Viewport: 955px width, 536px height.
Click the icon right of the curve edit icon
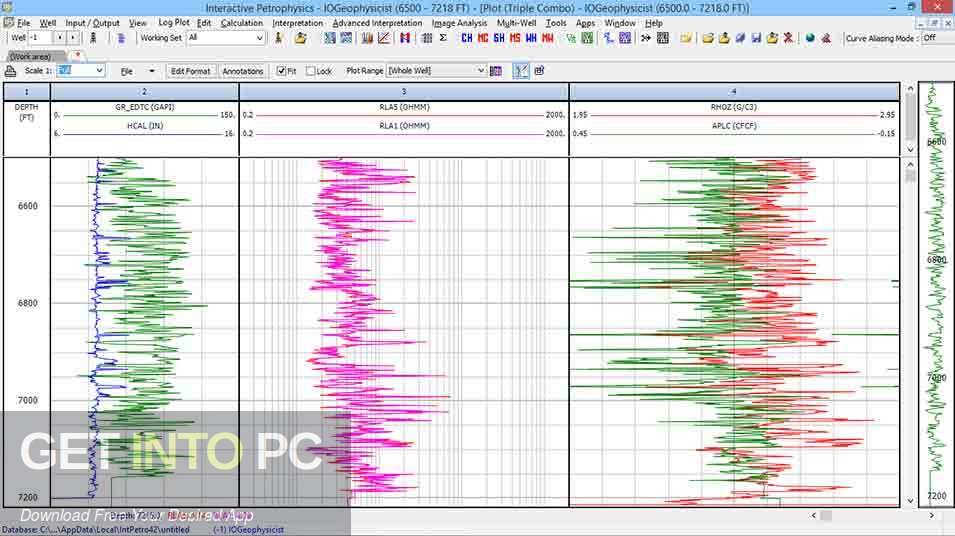tap(539, 71)
